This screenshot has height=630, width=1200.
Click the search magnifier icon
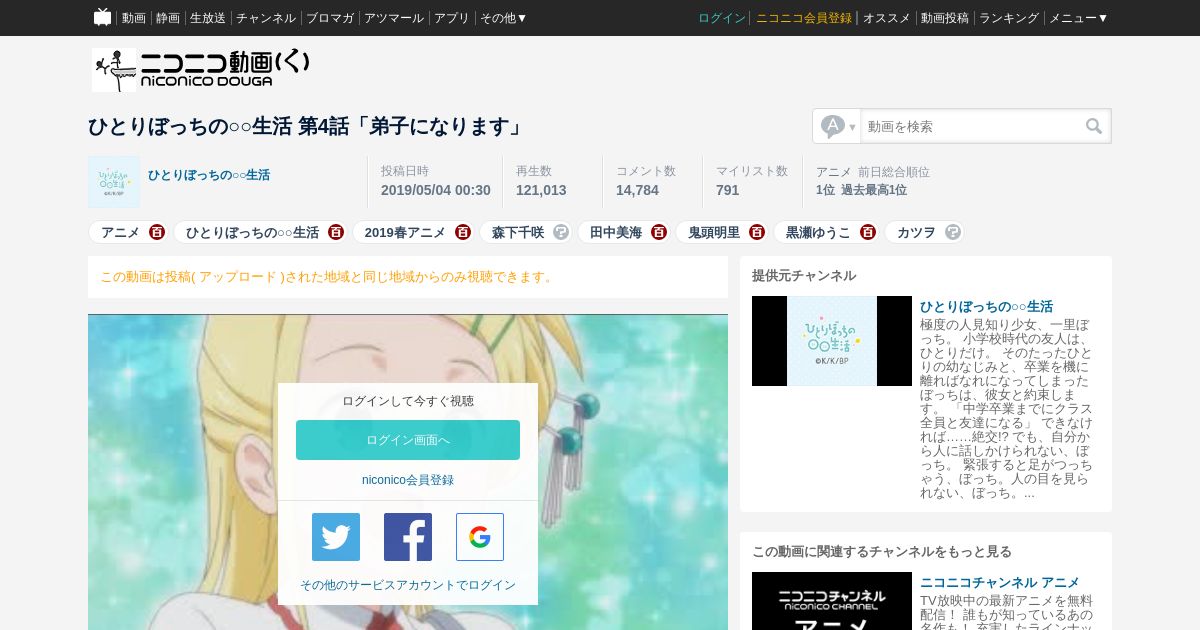[x=1094, y=126]
